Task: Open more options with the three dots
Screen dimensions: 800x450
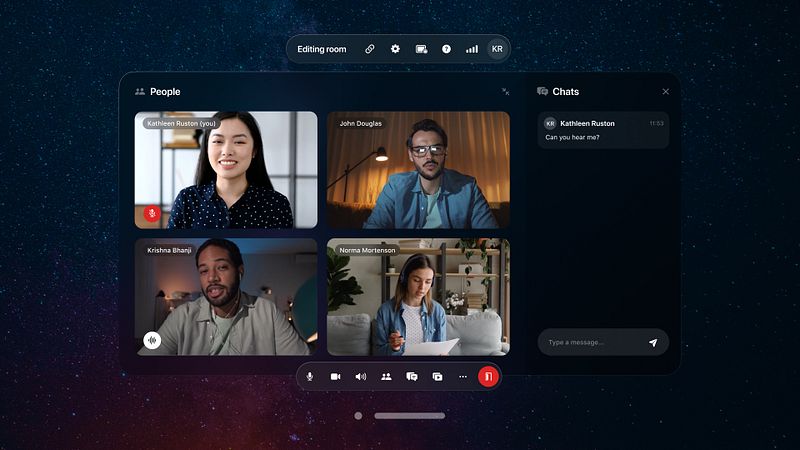Action: 463,377
